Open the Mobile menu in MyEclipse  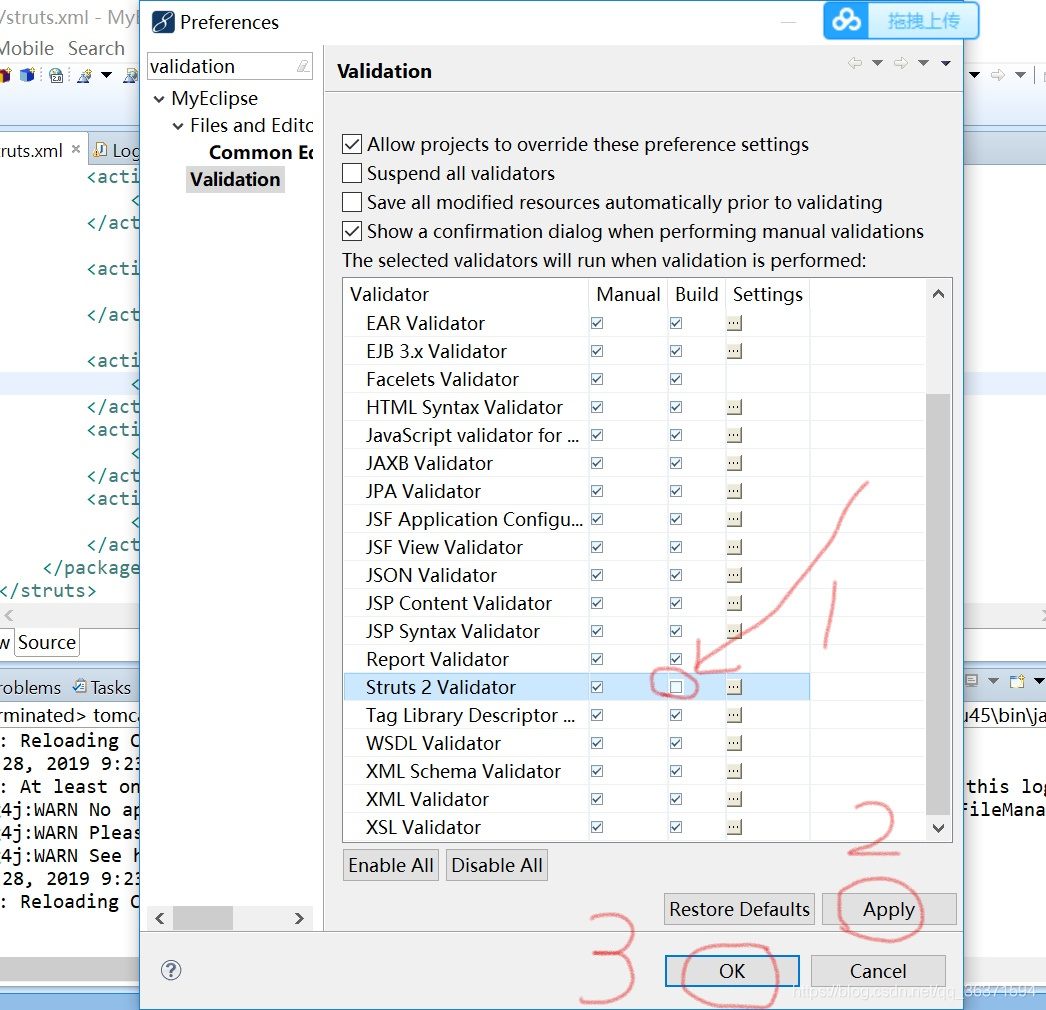[27, 49]
